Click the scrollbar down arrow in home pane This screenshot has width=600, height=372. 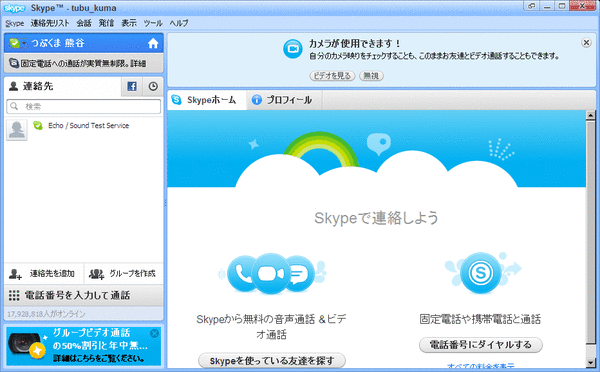pos(590,362)
